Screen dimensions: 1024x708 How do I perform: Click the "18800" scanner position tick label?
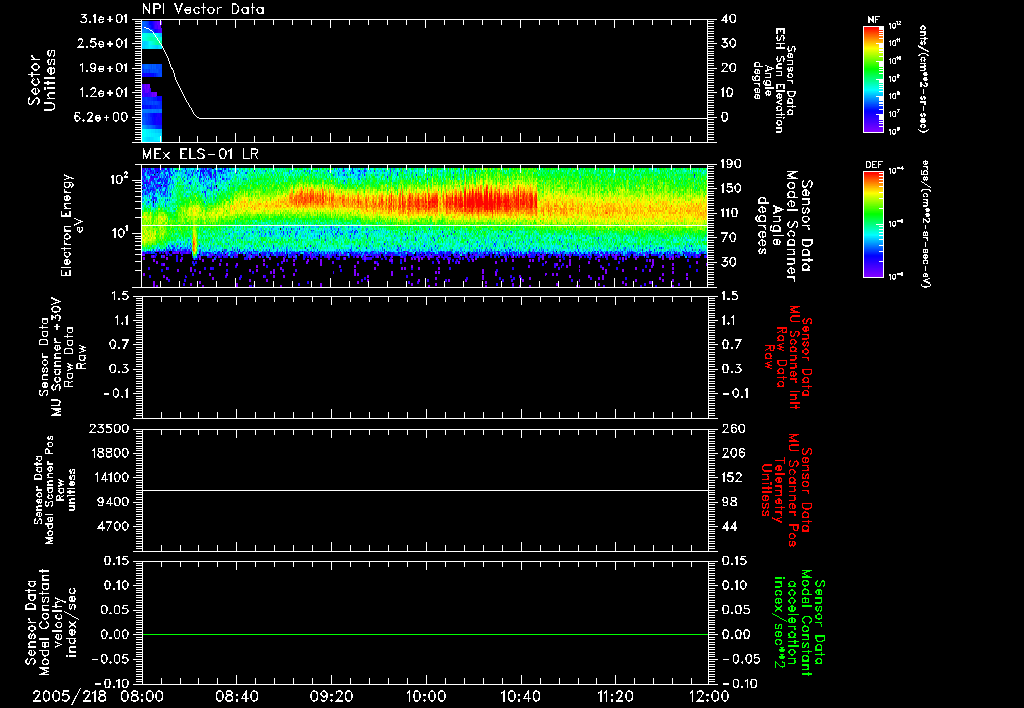pyautogui.click(x=112, y=453)
